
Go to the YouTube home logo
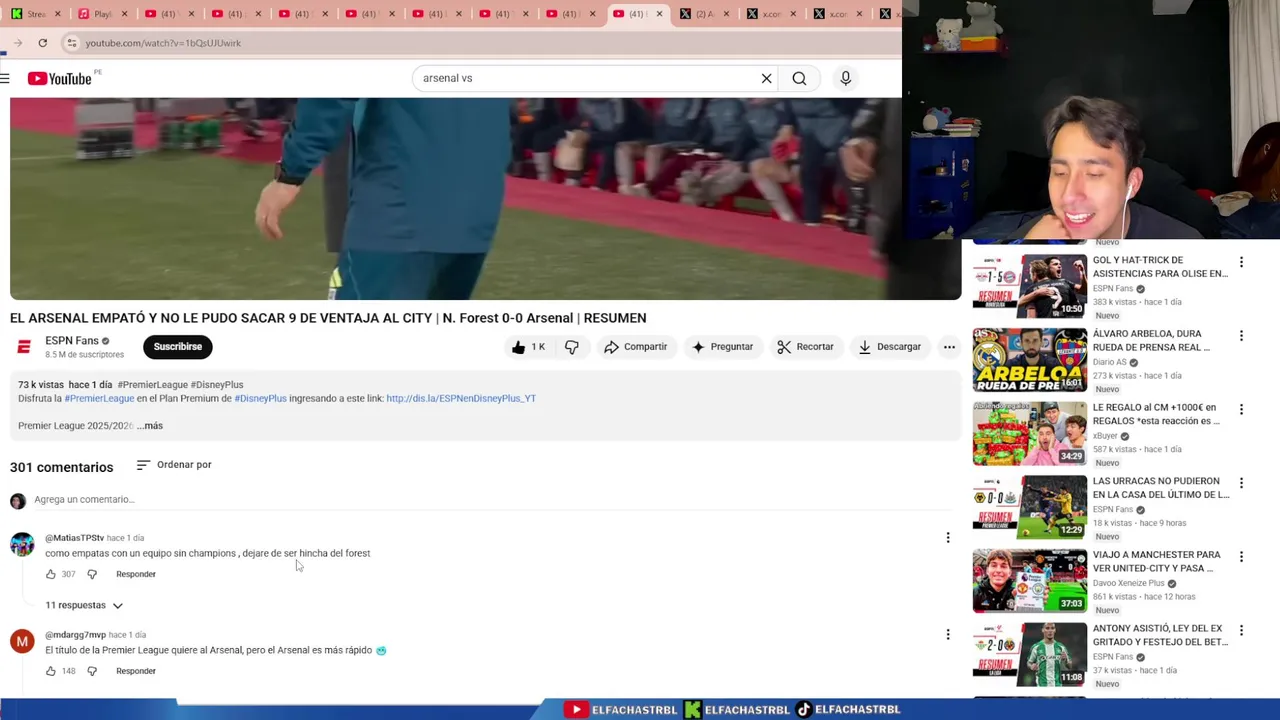click(60, 78)
